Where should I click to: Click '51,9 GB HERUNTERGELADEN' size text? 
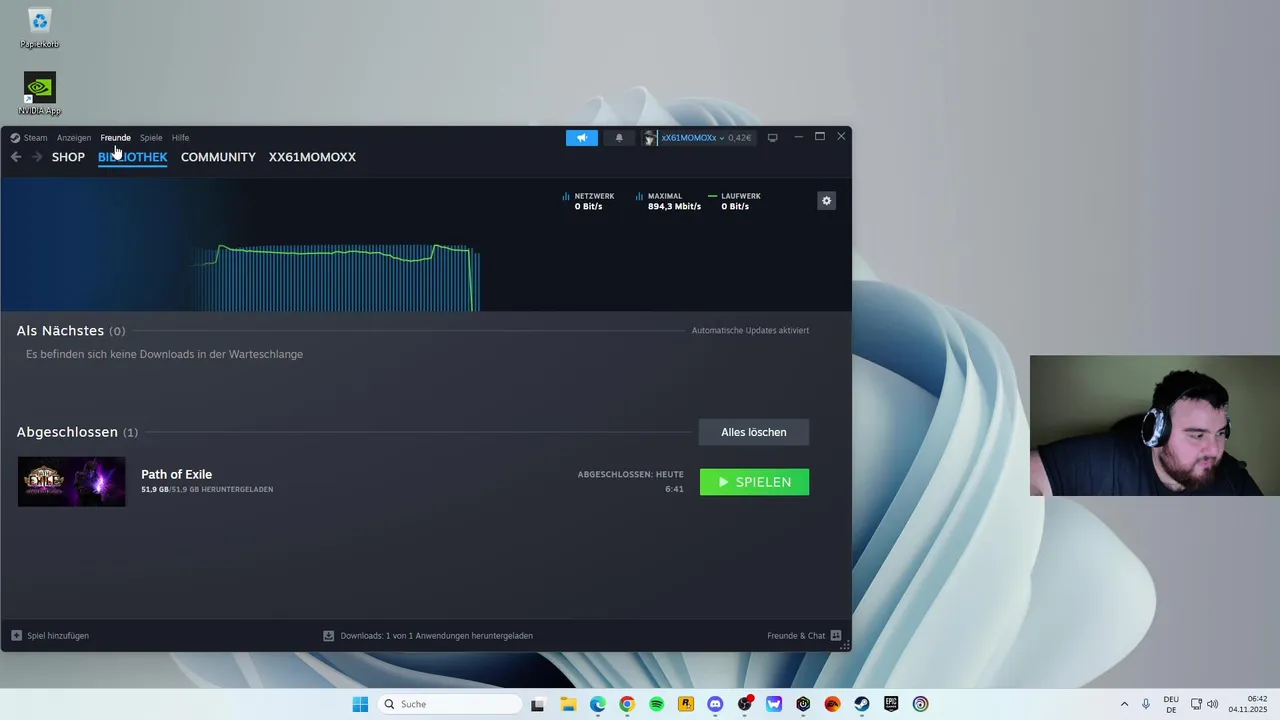tap(207, 490)
